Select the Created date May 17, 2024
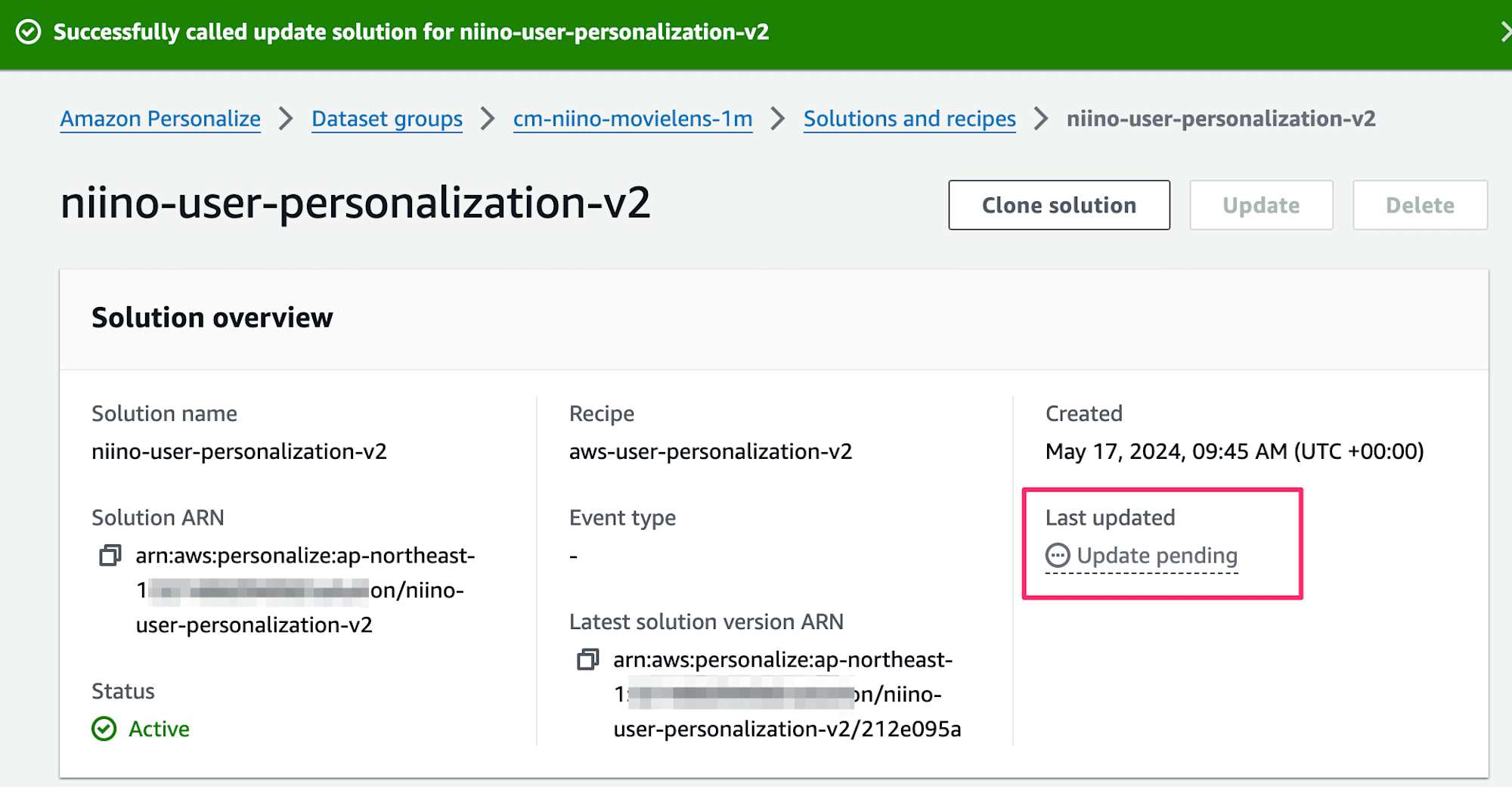 [1235, 451]
